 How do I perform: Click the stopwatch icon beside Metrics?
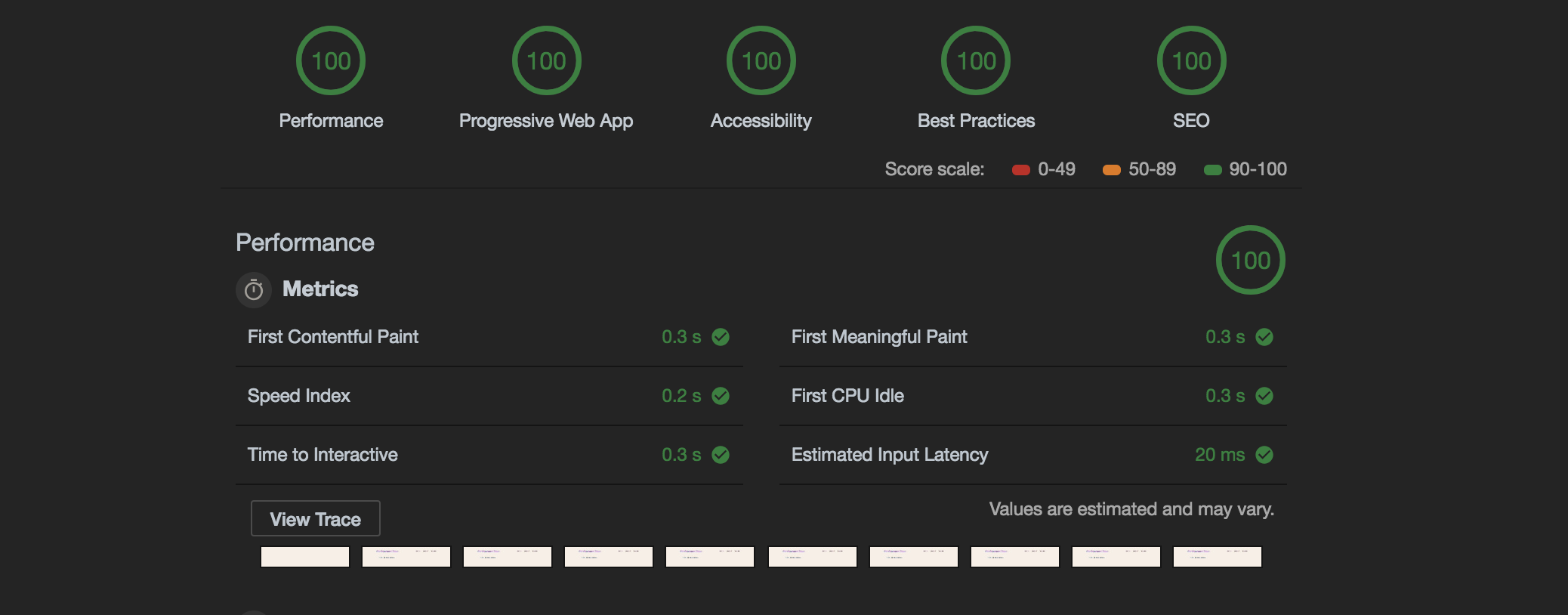[x=254, y=289]
